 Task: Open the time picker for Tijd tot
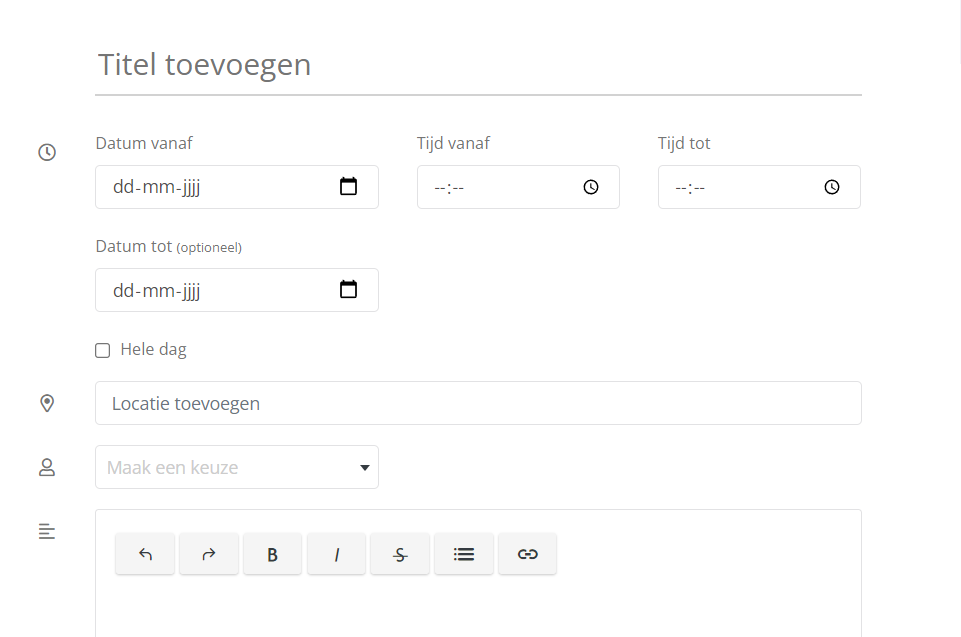click(x=832, y=187)
